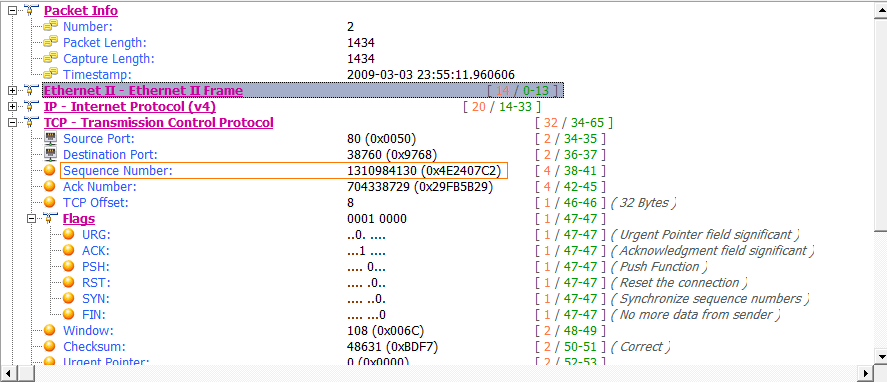Select the Capture Length row label
Screen dimensions: 887x383
pos(109,58)
